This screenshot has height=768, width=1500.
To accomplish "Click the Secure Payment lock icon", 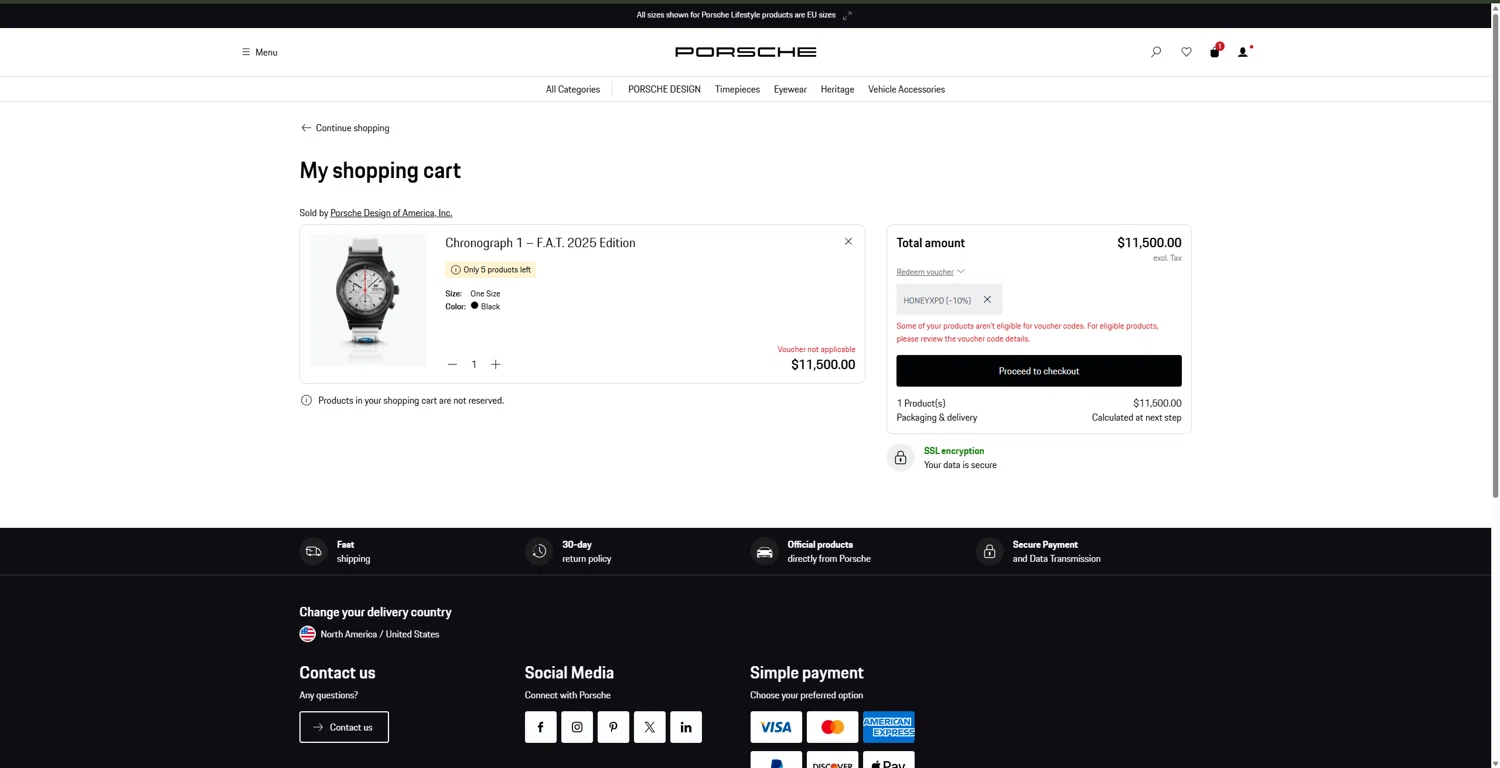I will tap(989, 551).
